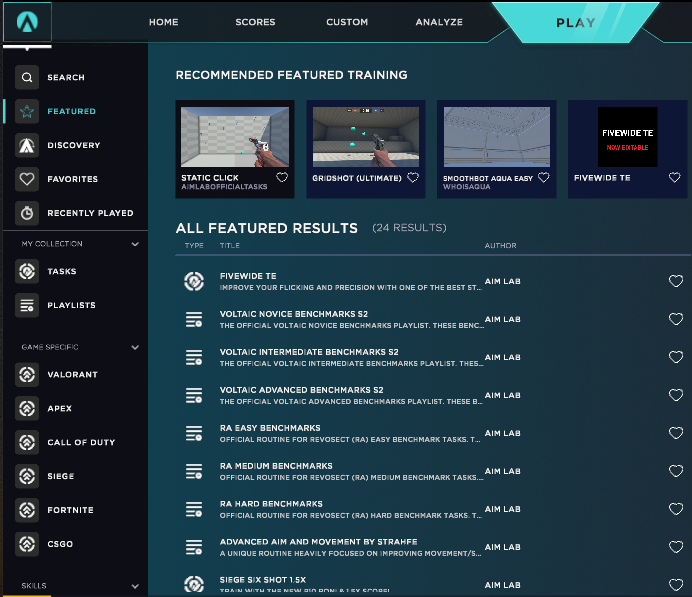Toggle favorite heart on Gridshot Ultimate
The width and height of the screenshot is (692, 597).
[x=412, y=178]
